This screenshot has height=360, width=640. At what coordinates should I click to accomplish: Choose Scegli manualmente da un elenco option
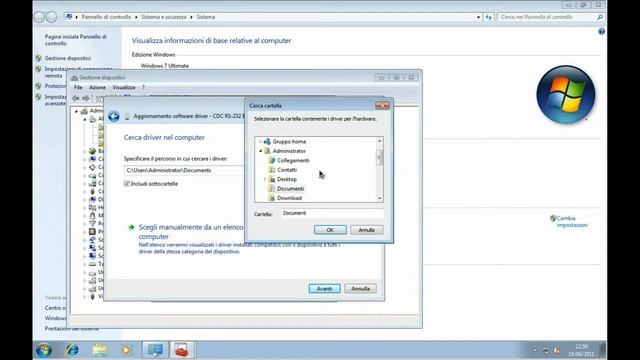point(191,232)
